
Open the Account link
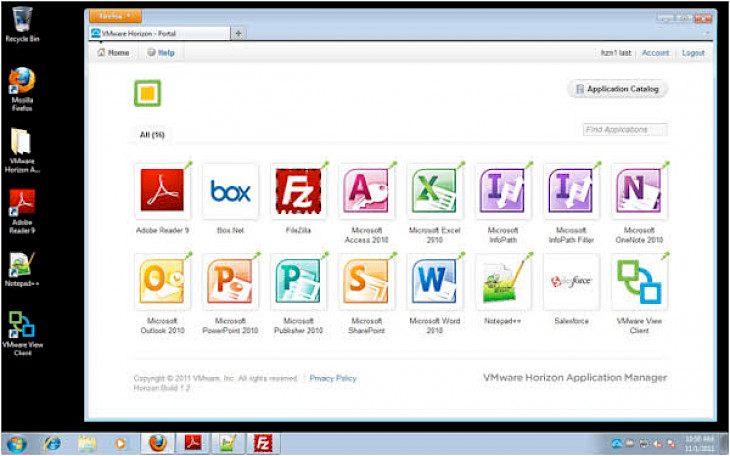(656, 53)
